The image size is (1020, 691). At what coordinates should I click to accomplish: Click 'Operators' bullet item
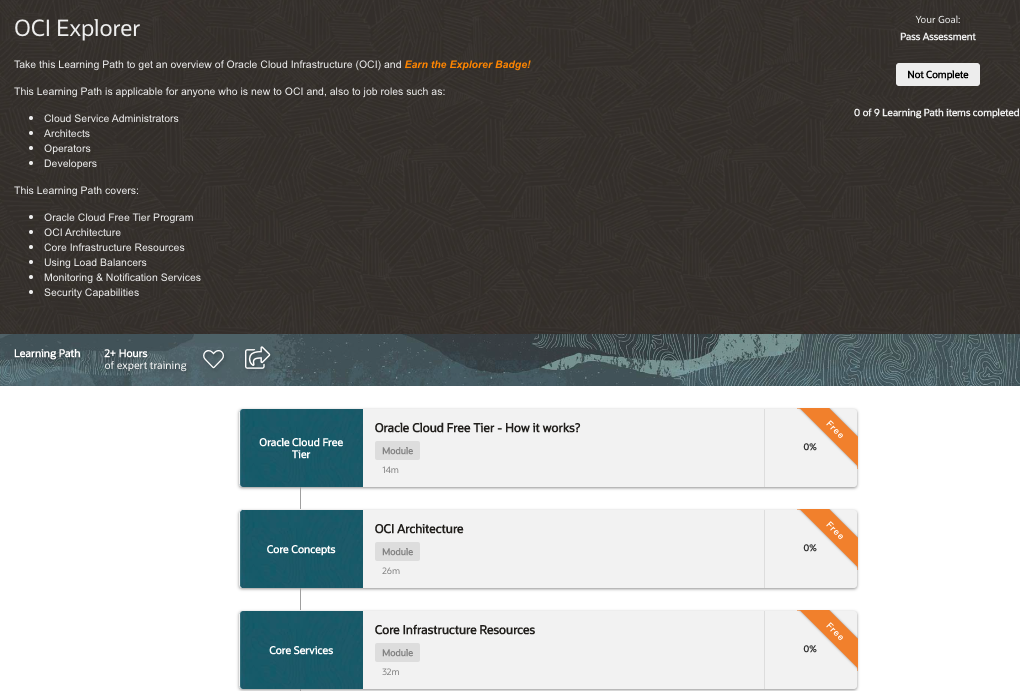pyautogui.click(x=67, y=148)
